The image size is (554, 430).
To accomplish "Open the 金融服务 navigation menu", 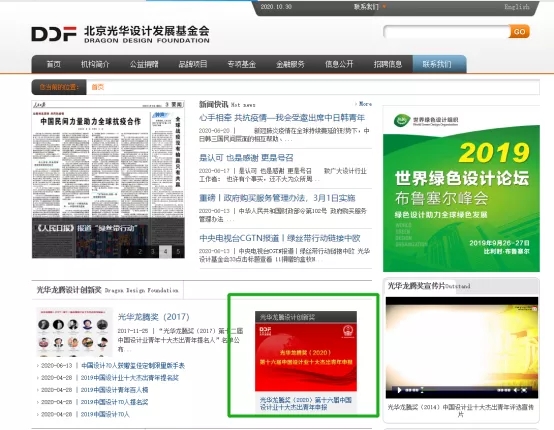I will pyautogui.click(x=290, y=64).
